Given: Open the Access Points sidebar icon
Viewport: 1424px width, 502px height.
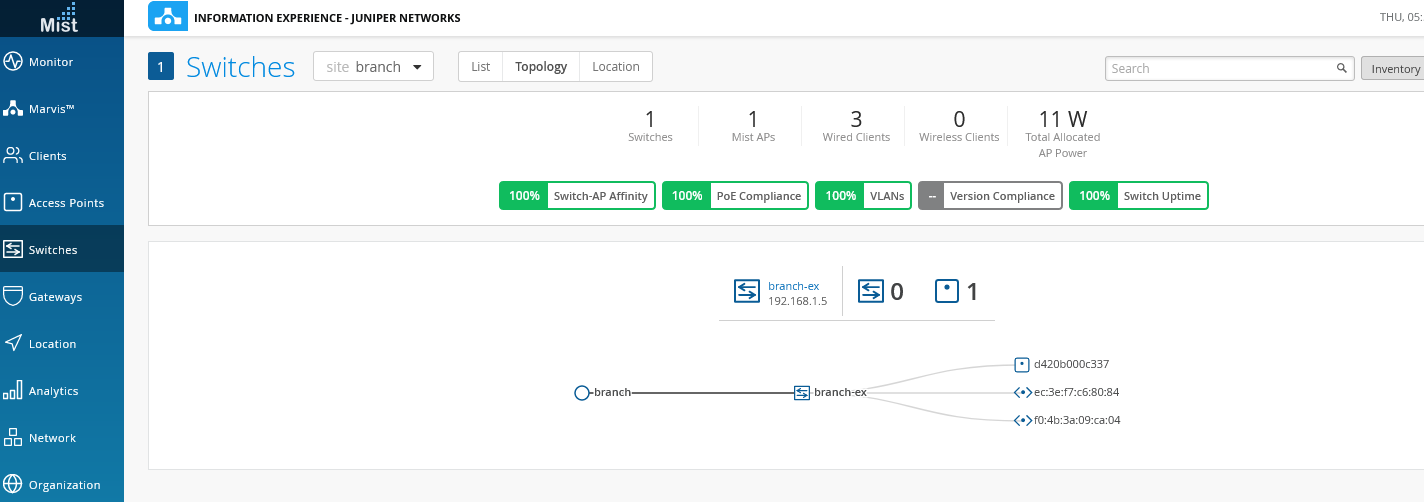Looking at the screenshot, I should (13, 203).
